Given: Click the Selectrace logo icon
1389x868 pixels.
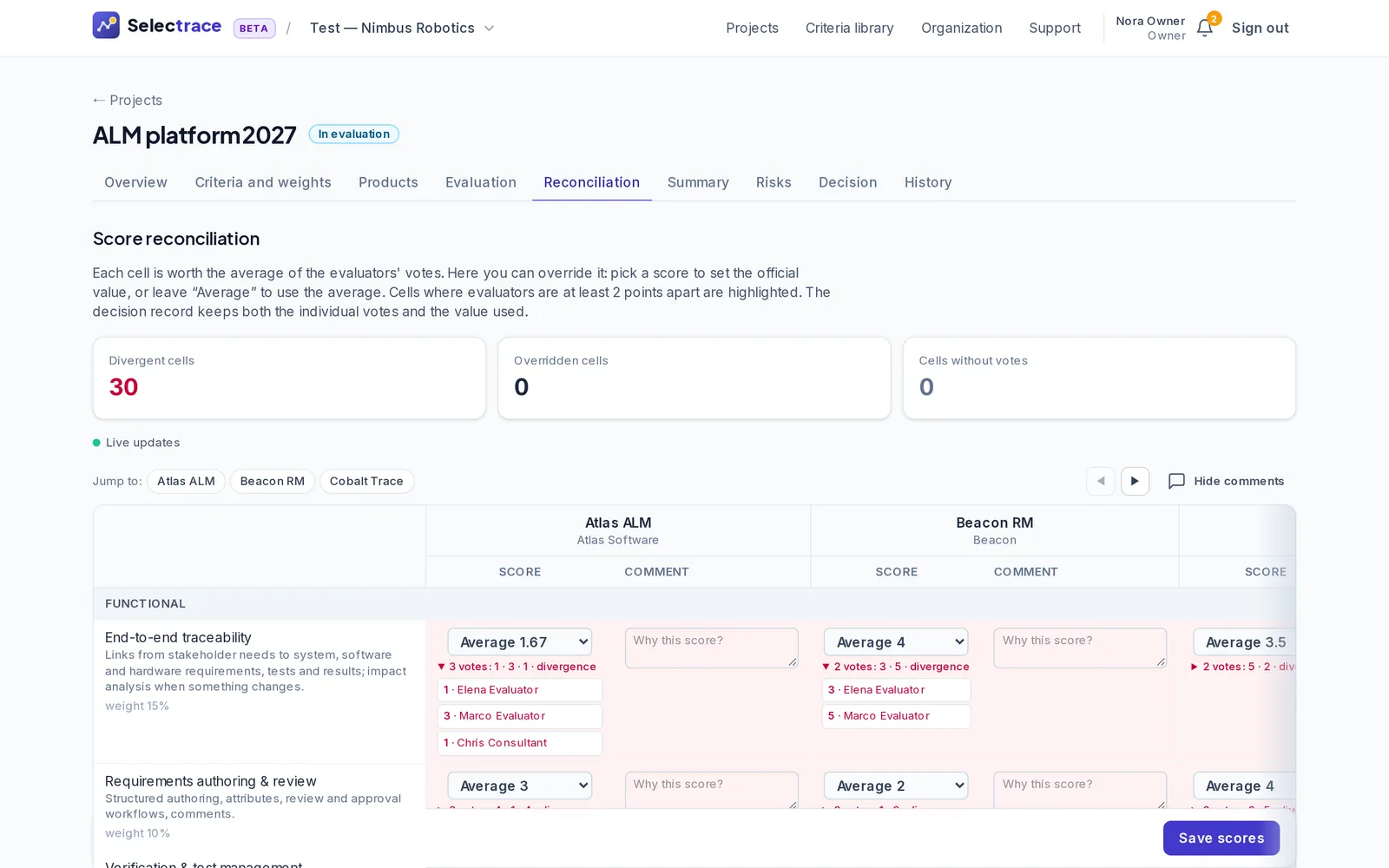Looking at the screenshot, I should (106, 25).
